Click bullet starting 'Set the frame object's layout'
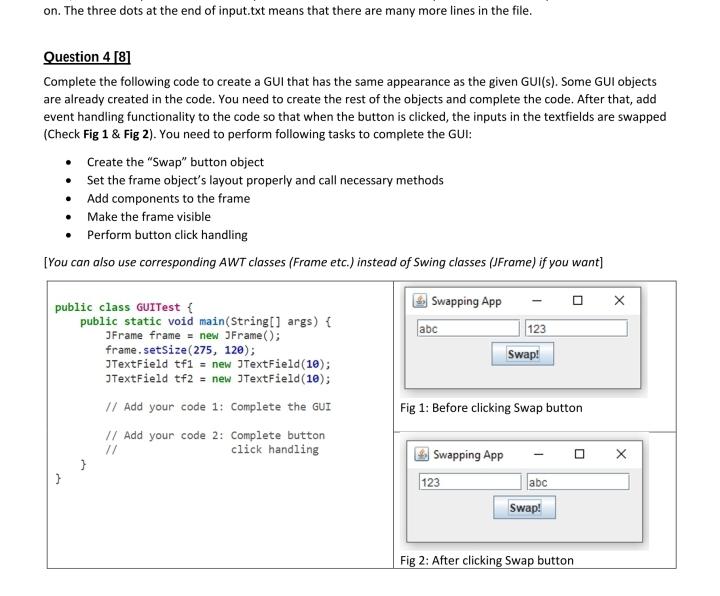 (265, 180)
